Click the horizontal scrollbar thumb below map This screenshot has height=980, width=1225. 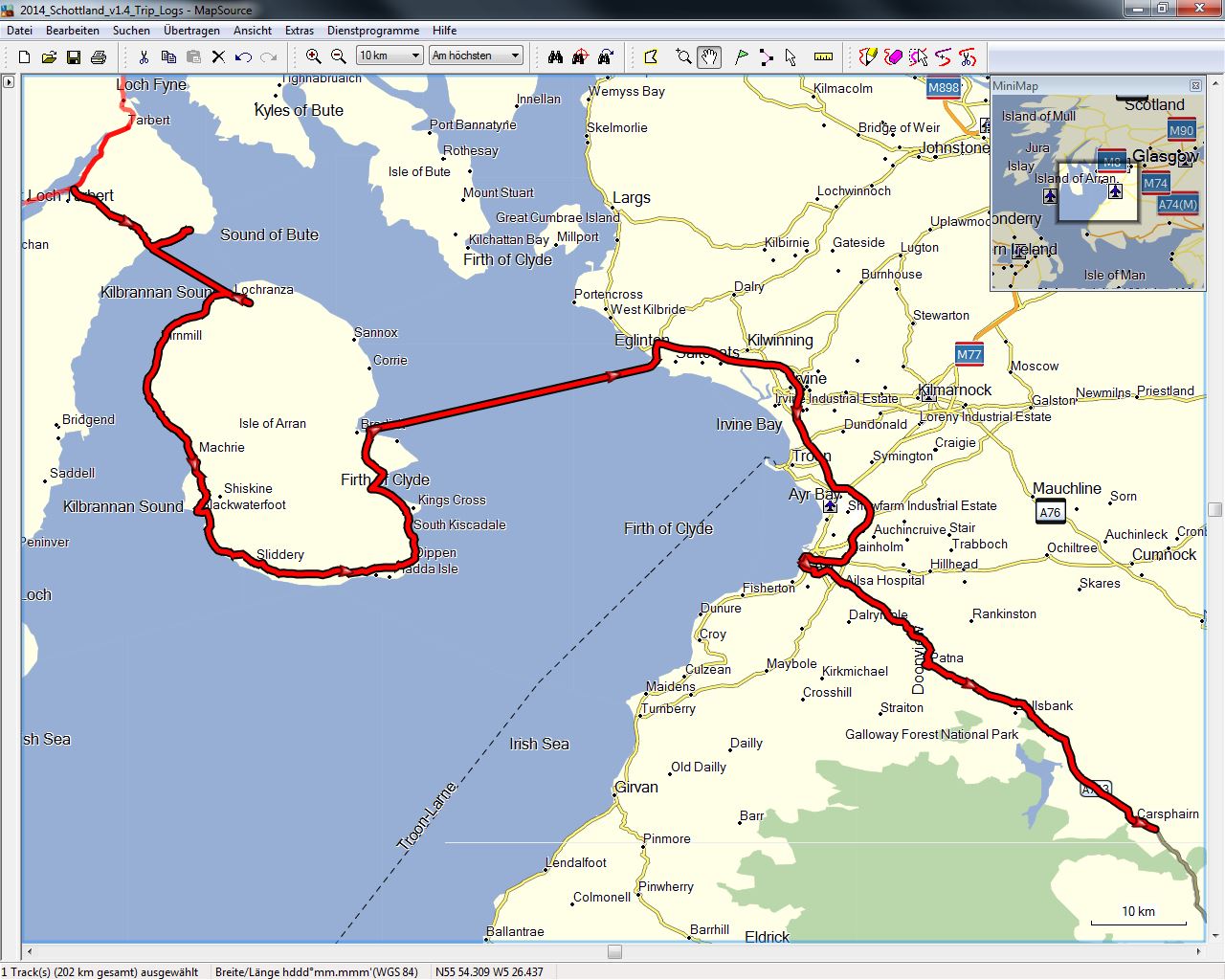point(614,952)
